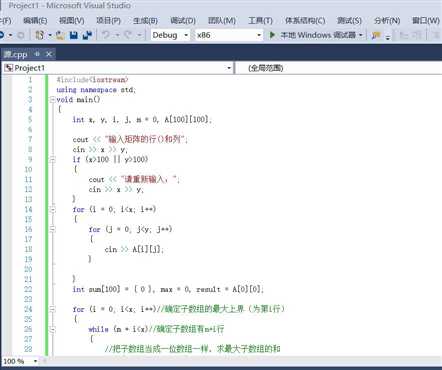Click the Undo arrow icon
Viewport: 442px width, 370px height.
106,35
